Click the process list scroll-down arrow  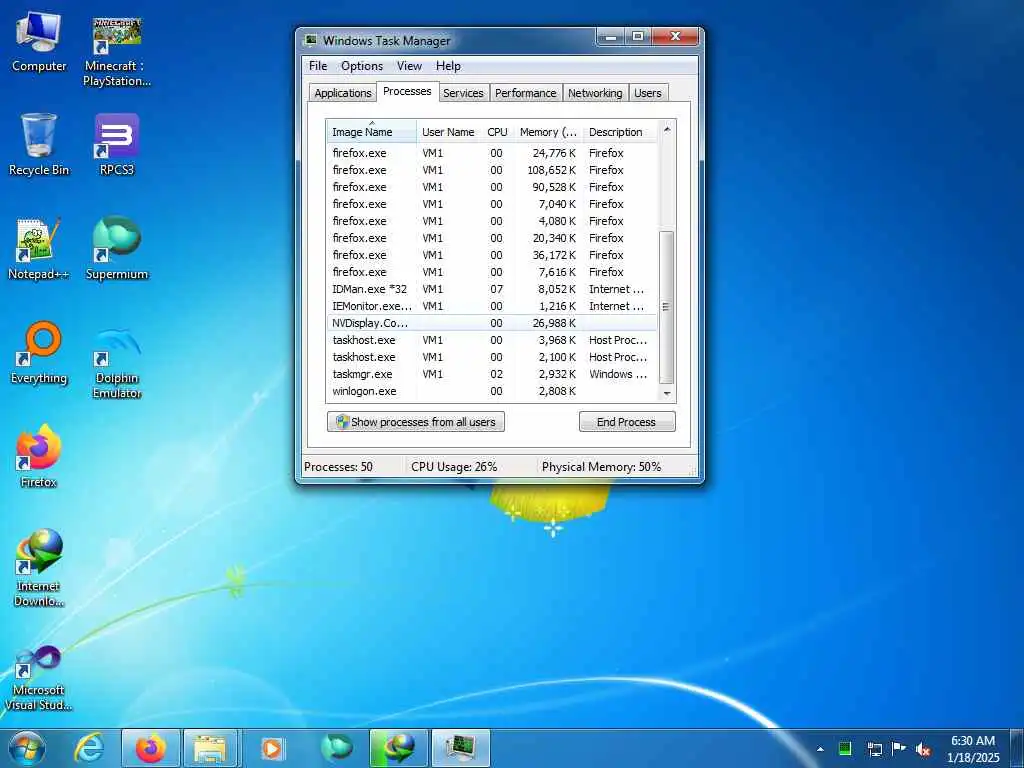coord(667,393)
